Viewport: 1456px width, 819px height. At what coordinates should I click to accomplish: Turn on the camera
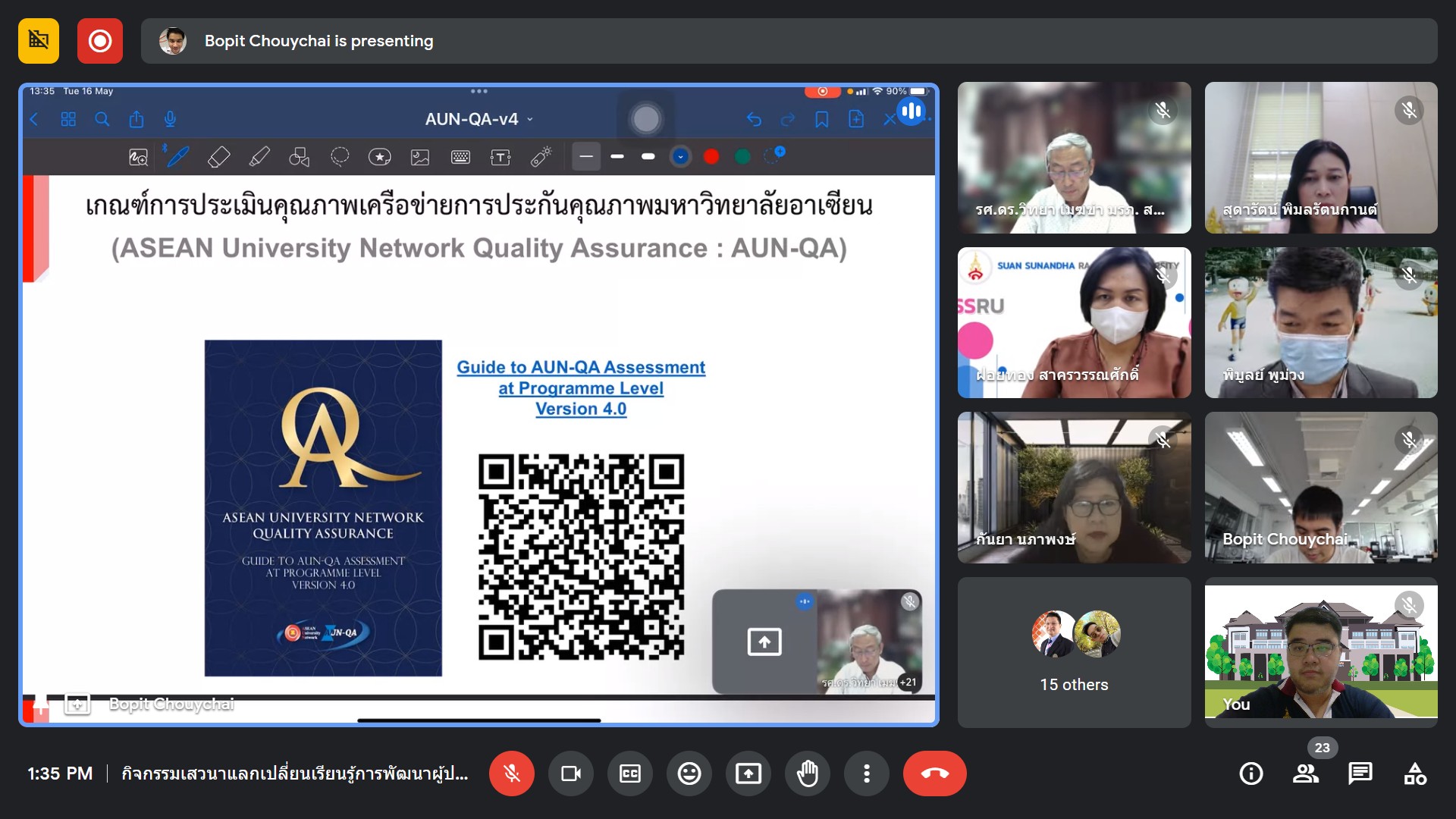point(571,773)
